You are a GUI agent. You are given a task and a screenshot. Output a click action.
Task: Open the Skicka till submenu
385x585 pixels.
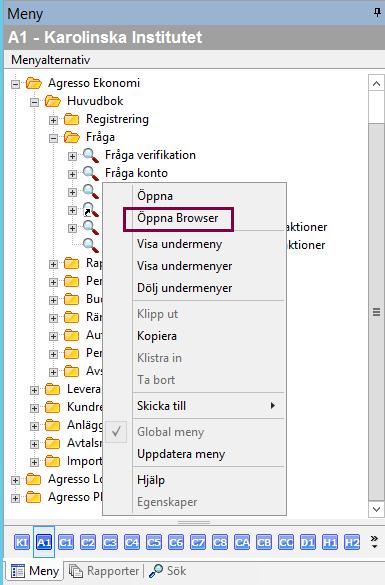point(208,406)
